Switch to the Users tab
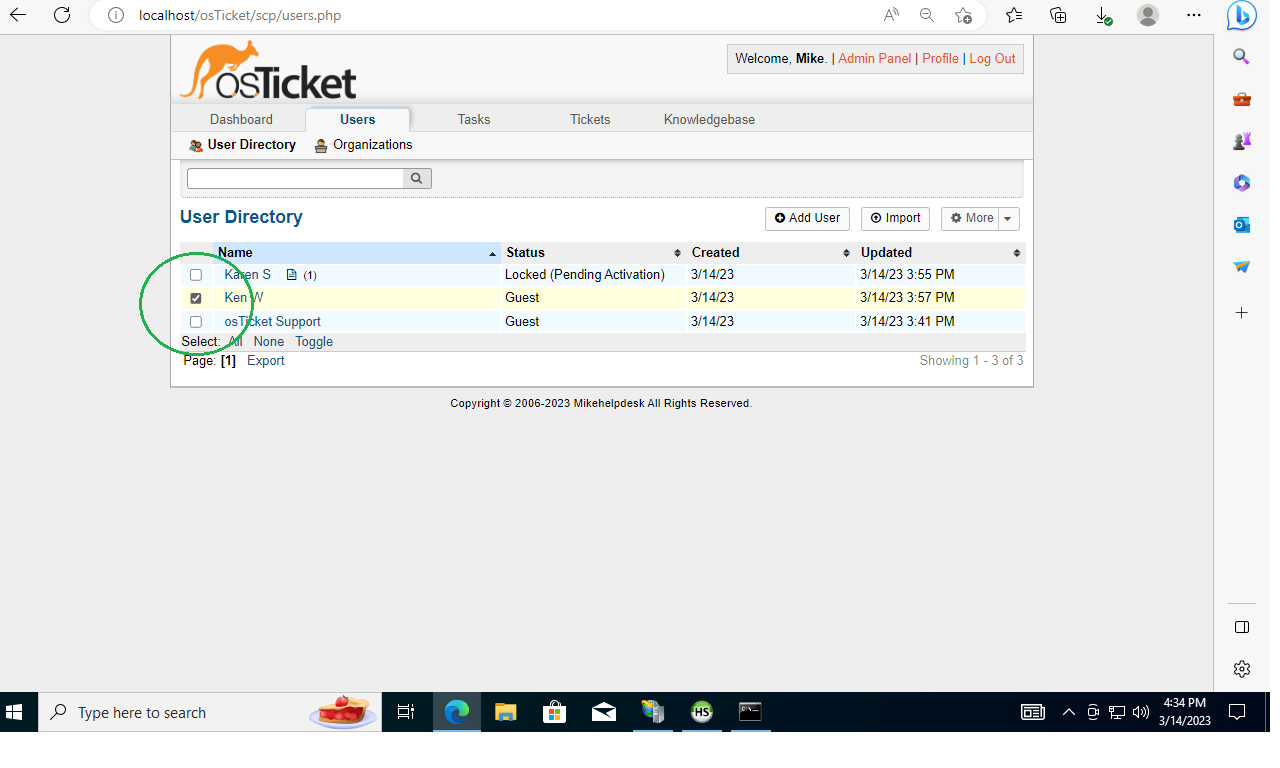This screenshot has width=1280, height=768. point(358,119)
